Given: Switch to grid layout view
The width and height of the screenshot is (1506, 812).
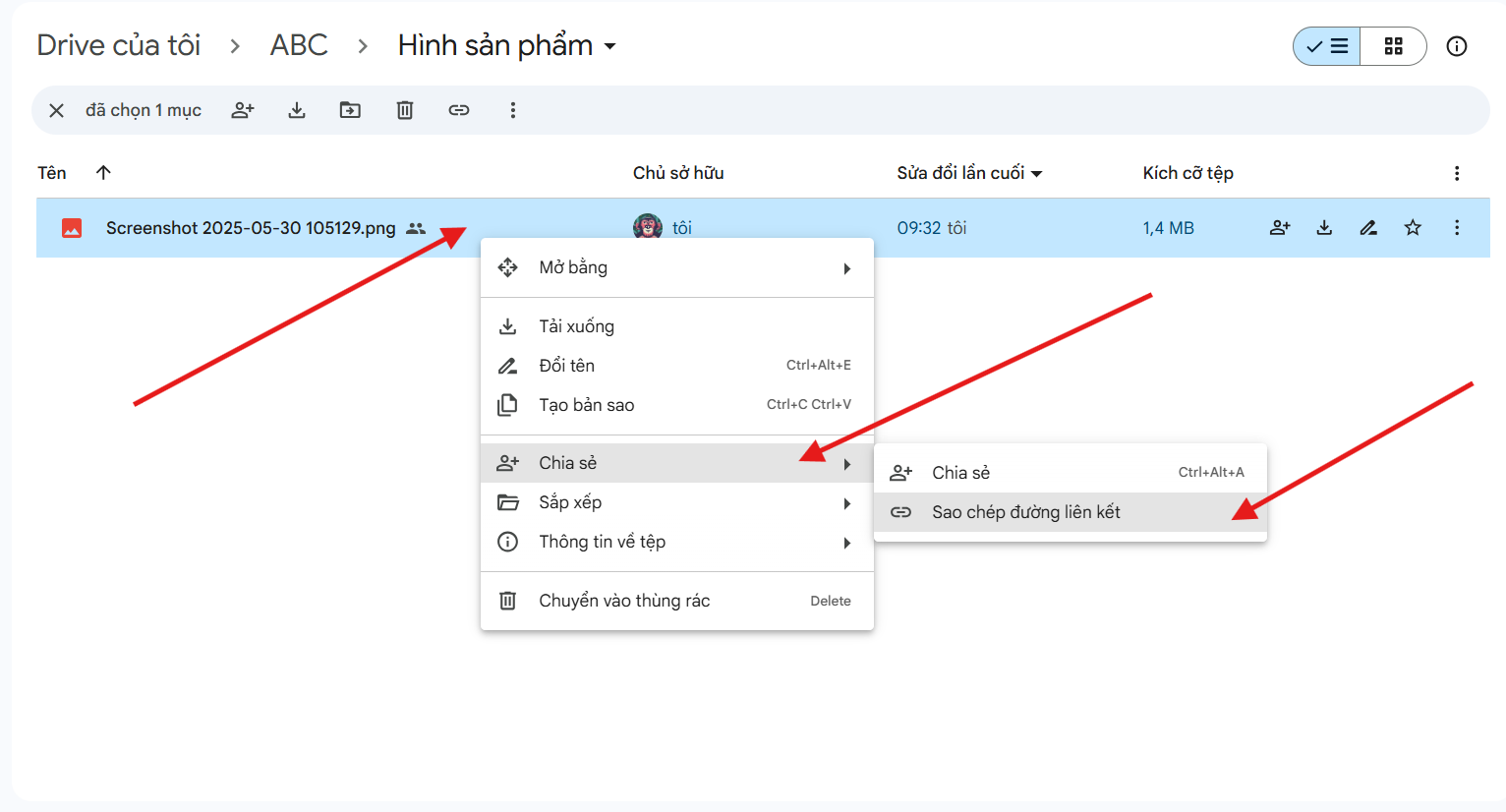Looking at the screenshot, I should [x=1393, y=46].
